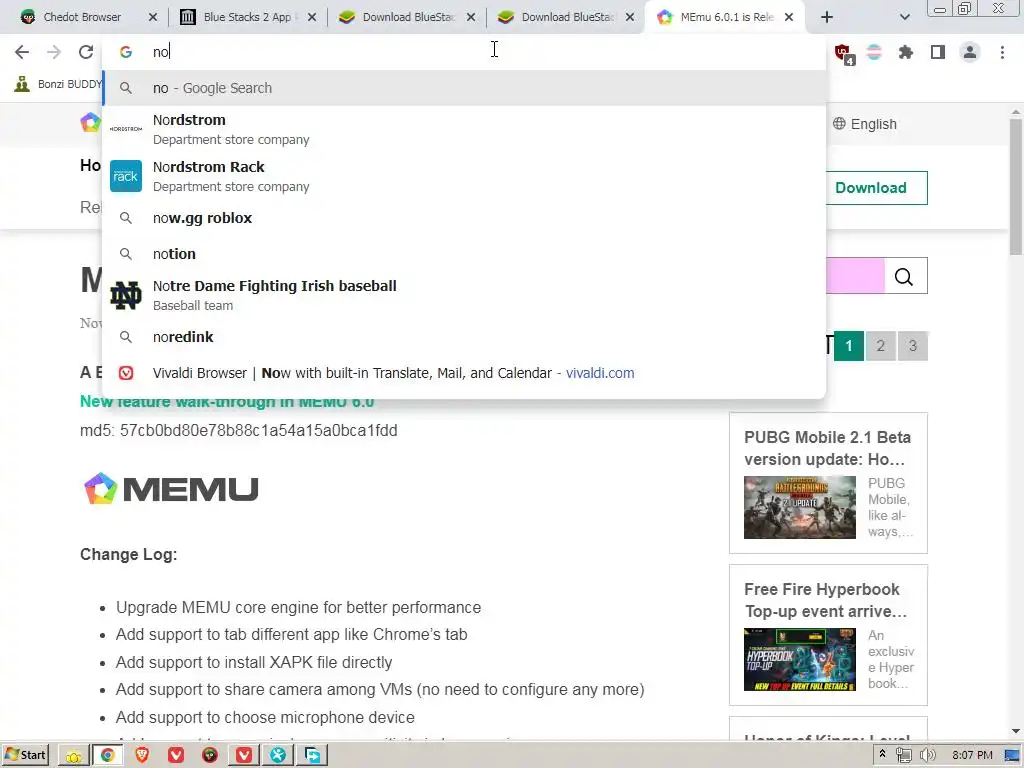Close the Blue Stacks 2 App tab
The height and width of the screenshot is (768, 1024).
point(312,17)
